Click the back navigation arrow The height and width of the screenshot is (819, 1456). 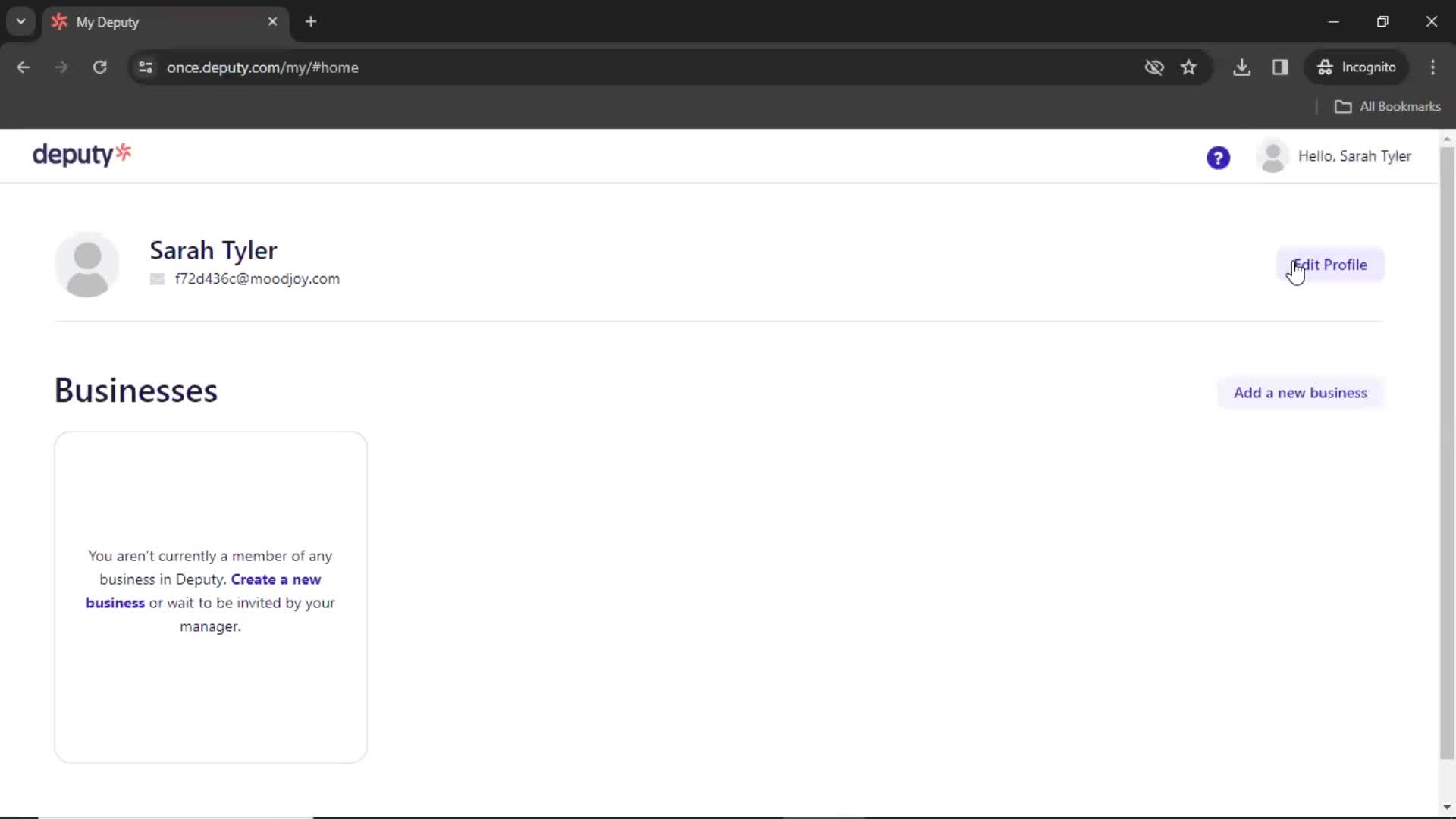click(24, 67)
